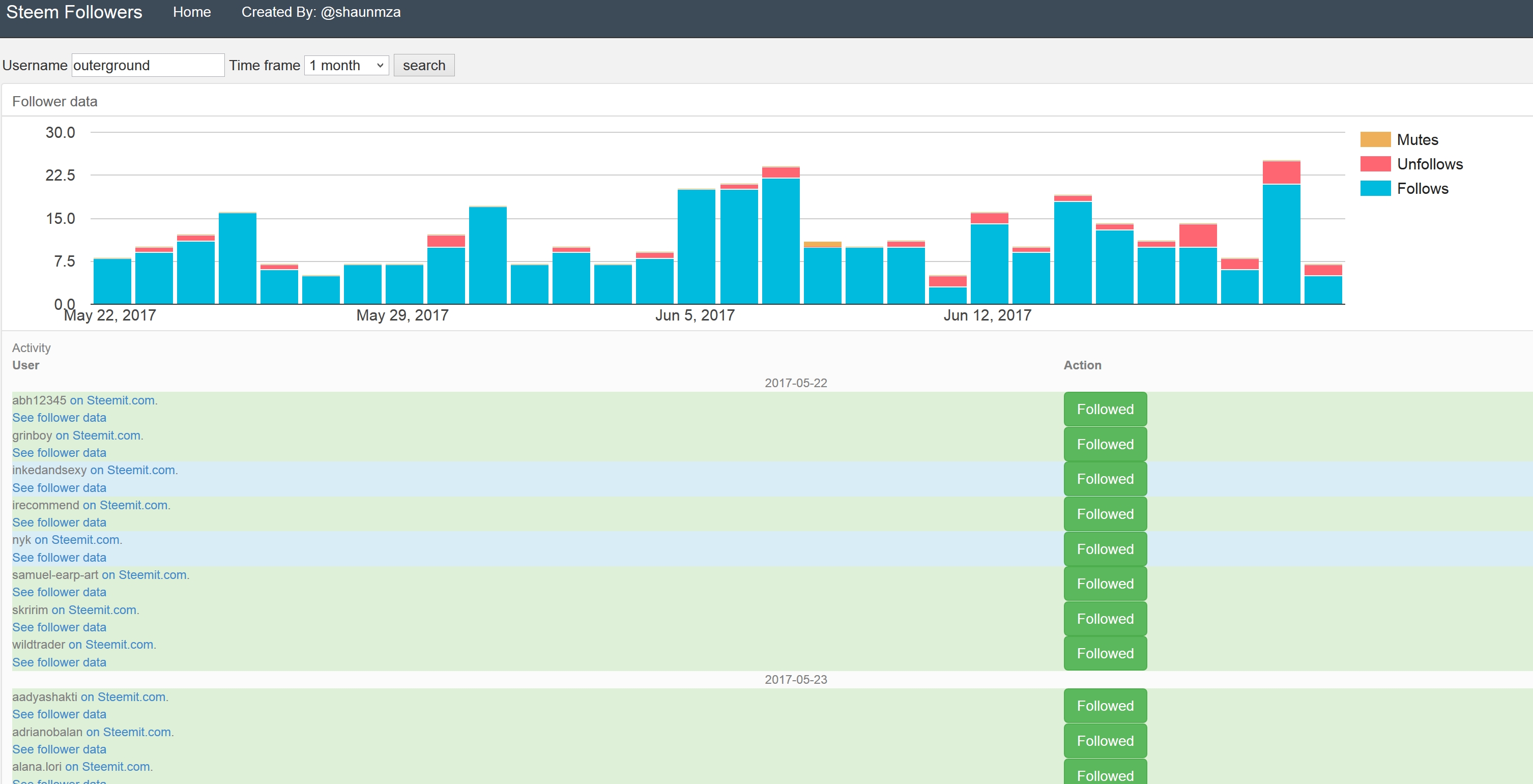See follower data for nyk
Viewport: 1533px width, 784px height.
[x=59, y=557]
